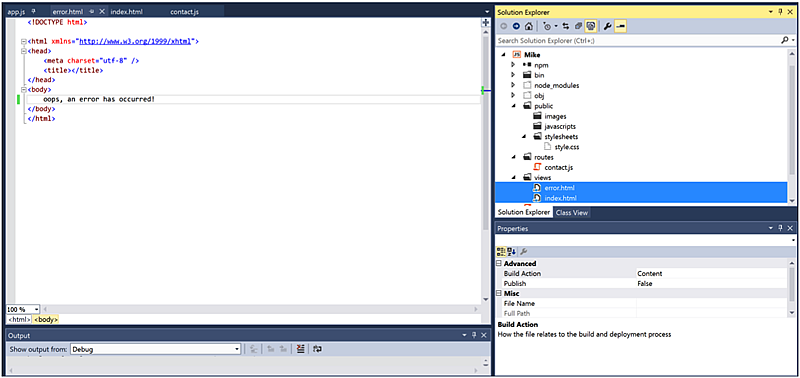The width and height of the screenshot is (800, 378).
Task: Toggle the pin on error.html tab
Action: tap(91, 12)
